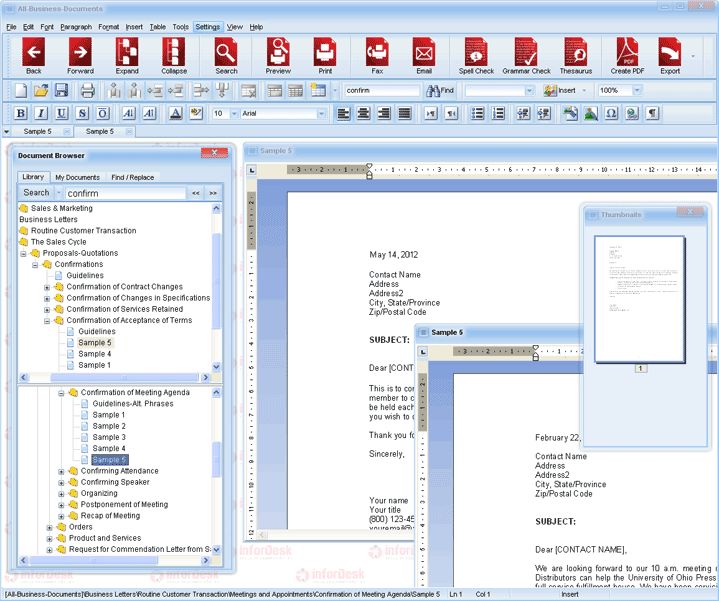Create a numbered list
This screenshot has width=719, height=601.
coord(498,113)
